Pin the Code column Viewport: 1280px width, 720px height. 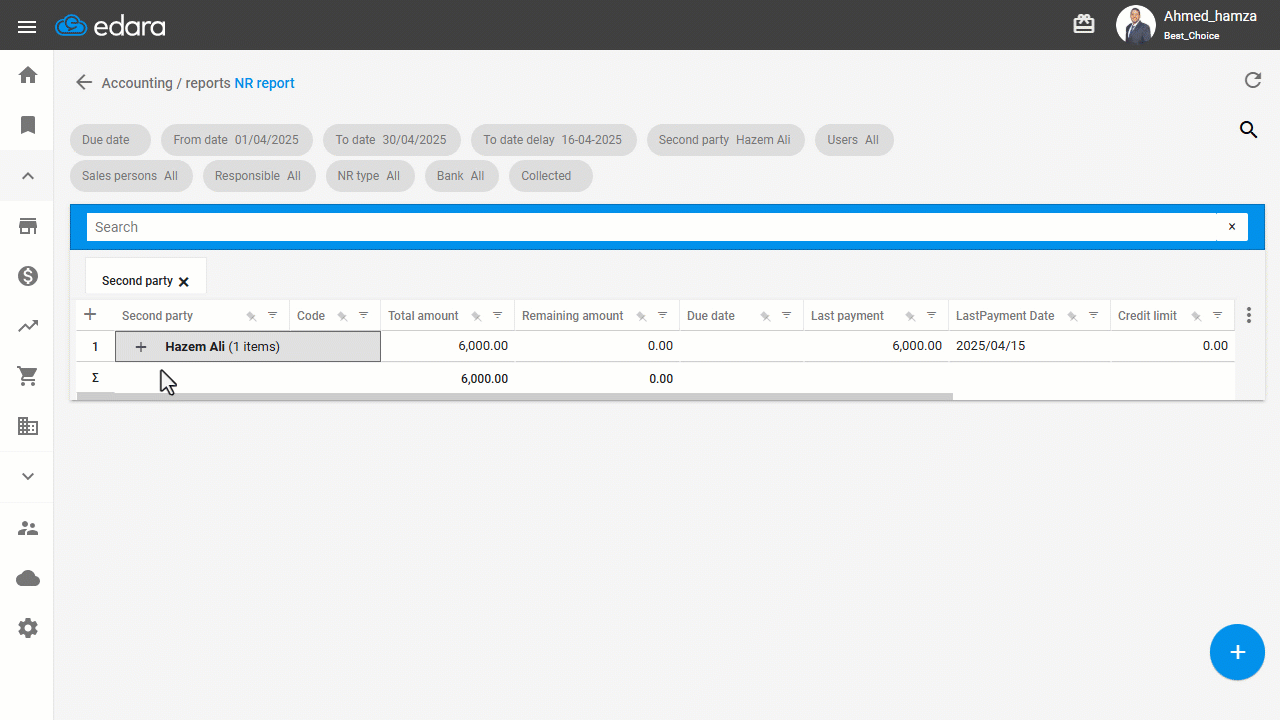pos(342,316)
